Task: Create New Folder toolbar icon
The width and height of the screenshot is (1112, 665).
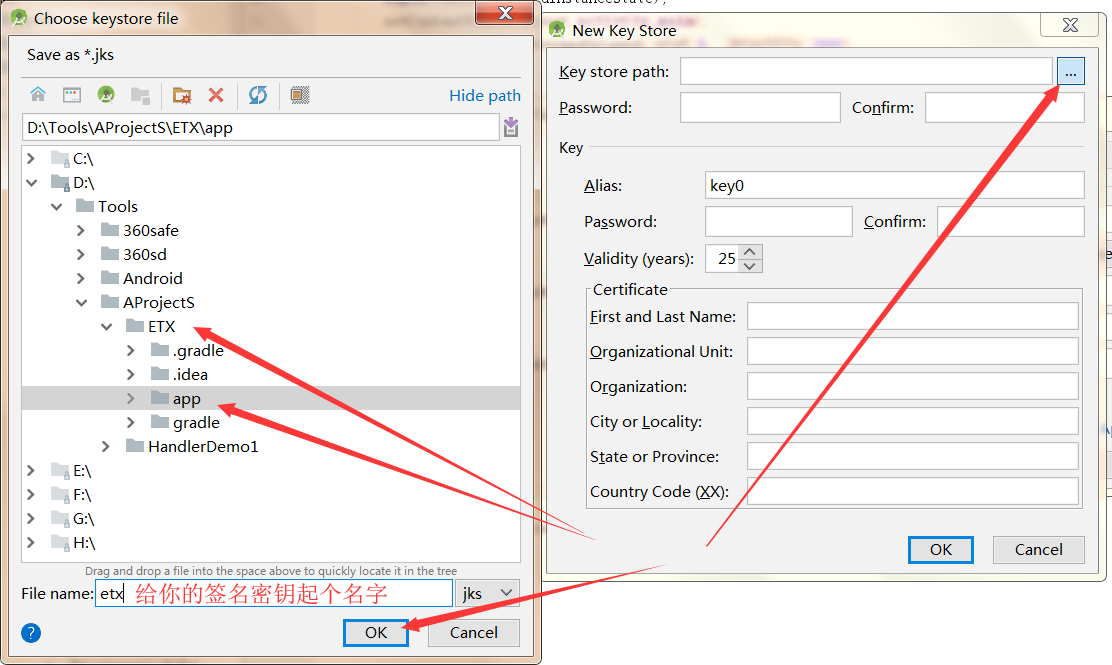Action: [x=182, y=94]
